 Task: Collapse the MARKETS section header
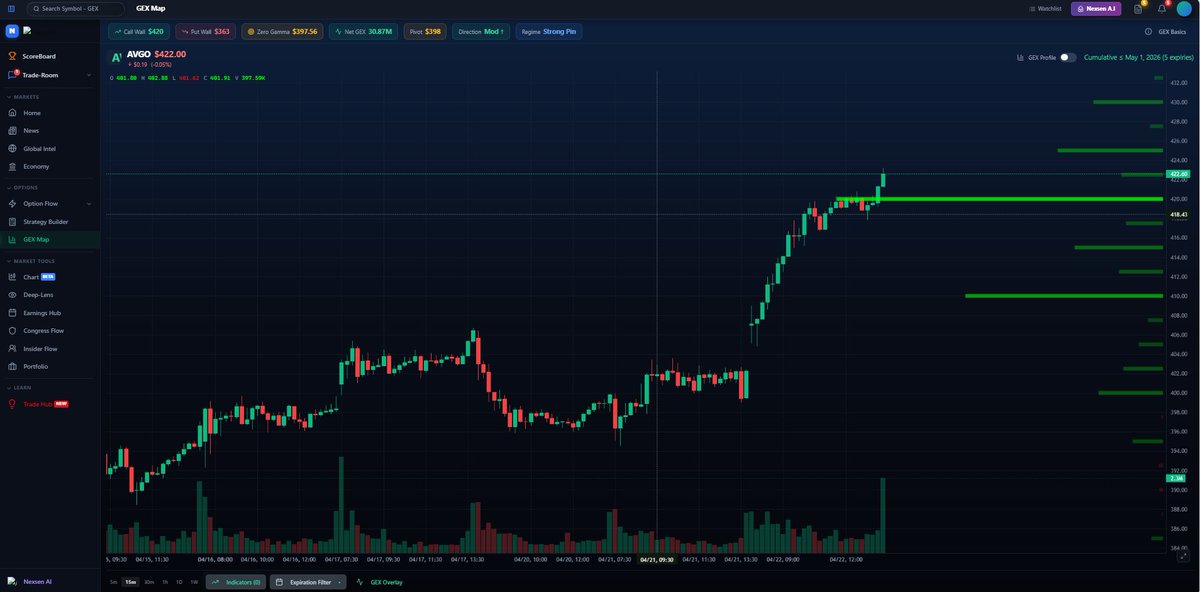pyautogui.click(x=25, y=97)
